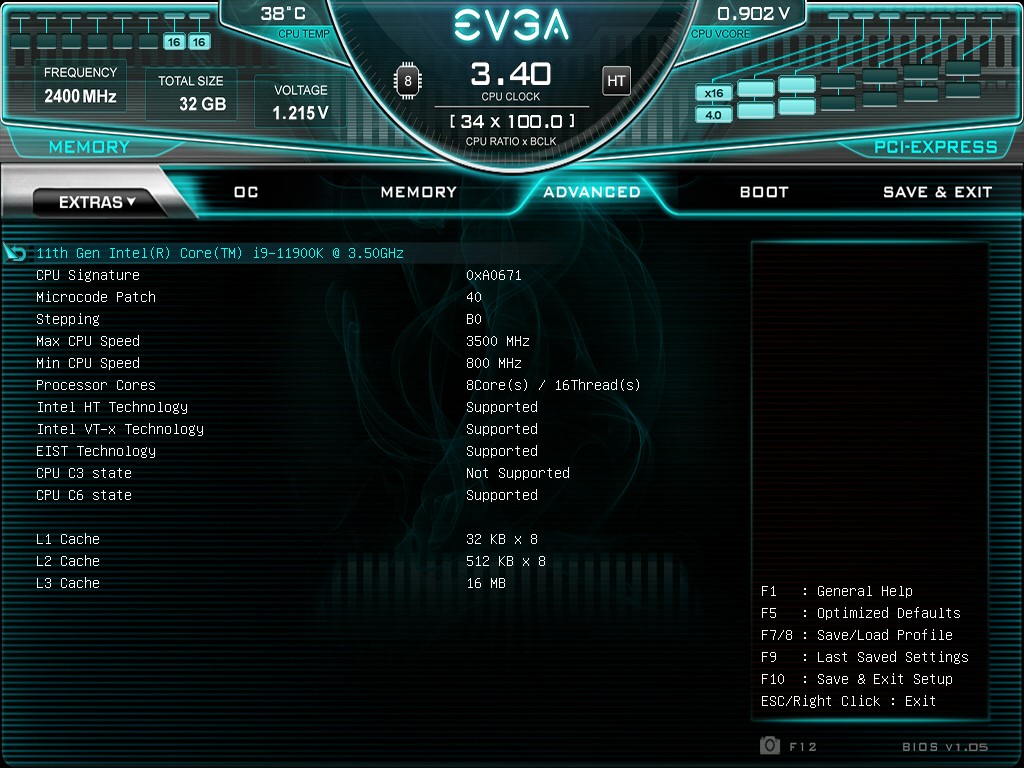Click the 16 MB cache value

(x=486, y=583)
